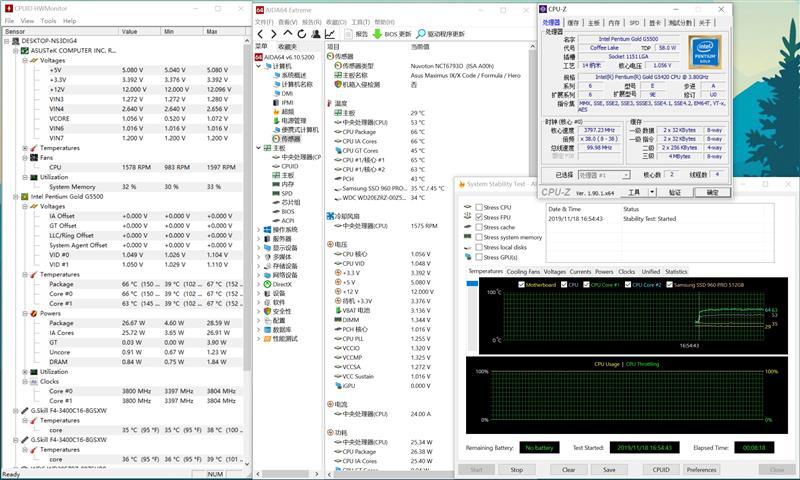
Task: Expand the Temperatures node under ASUSTeK
Action: pos(25,148)
